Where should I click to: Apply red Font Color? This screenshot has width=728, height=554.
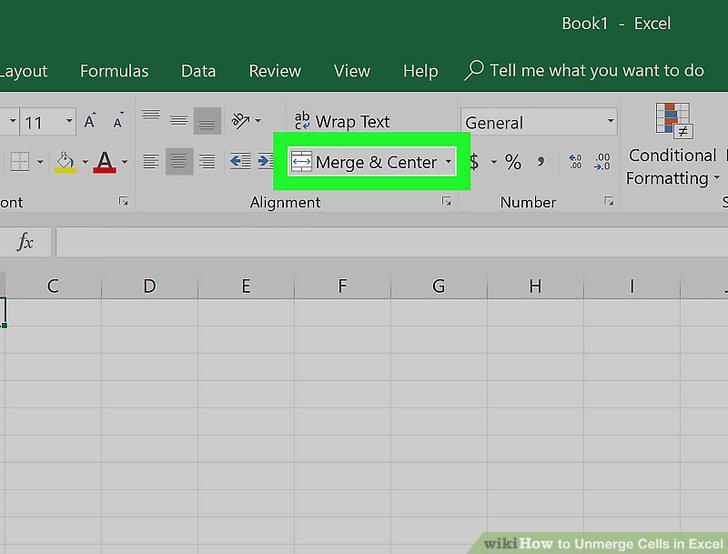coord(104,162)
